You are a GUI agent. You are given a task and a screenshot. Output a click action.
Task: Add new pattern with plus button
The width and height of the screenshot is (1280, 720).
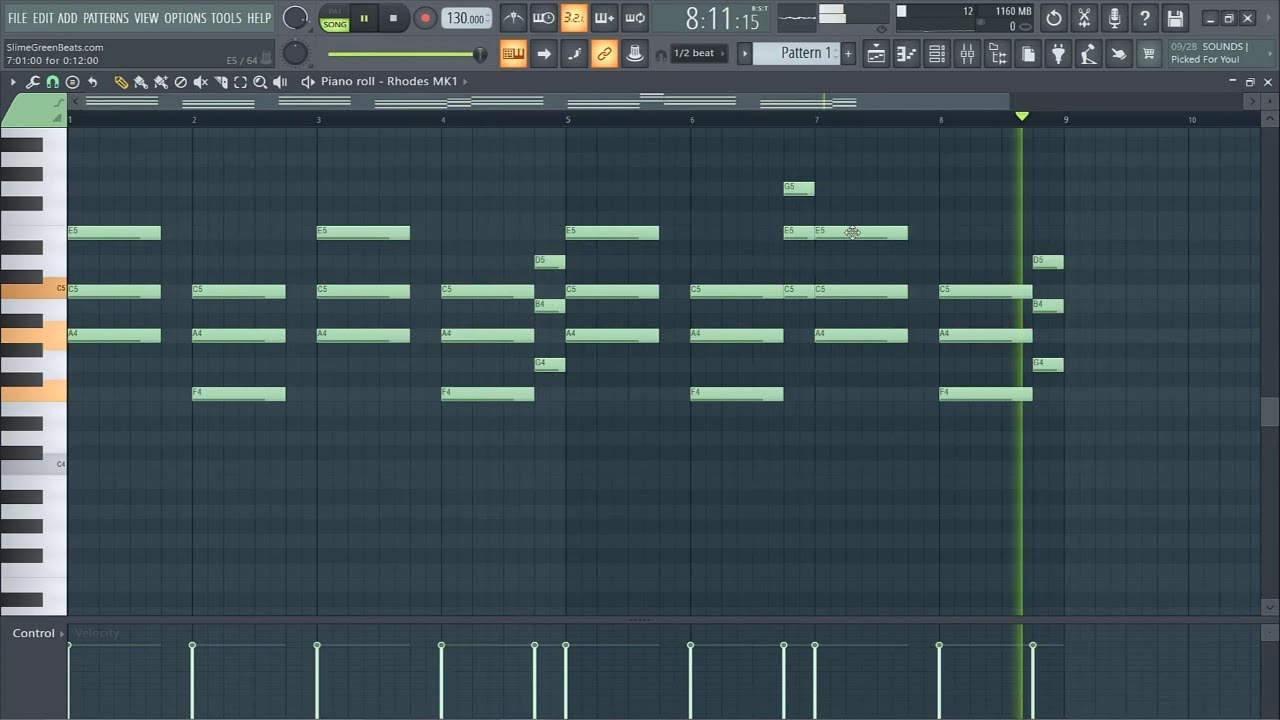coord(848,54)
